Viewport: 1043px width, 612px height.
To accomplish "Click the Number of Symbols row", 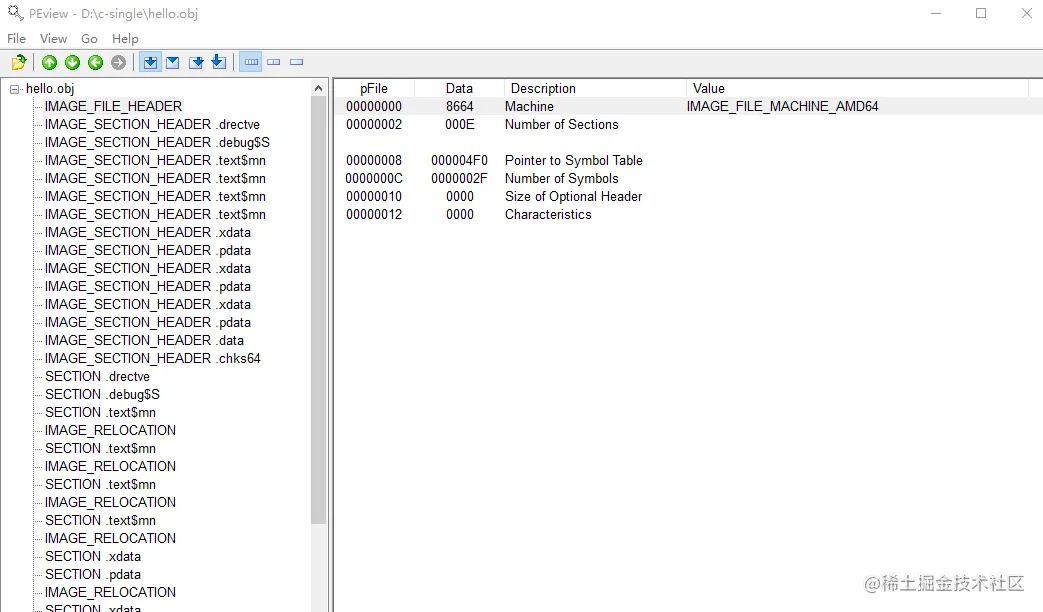I will [688, 178].
